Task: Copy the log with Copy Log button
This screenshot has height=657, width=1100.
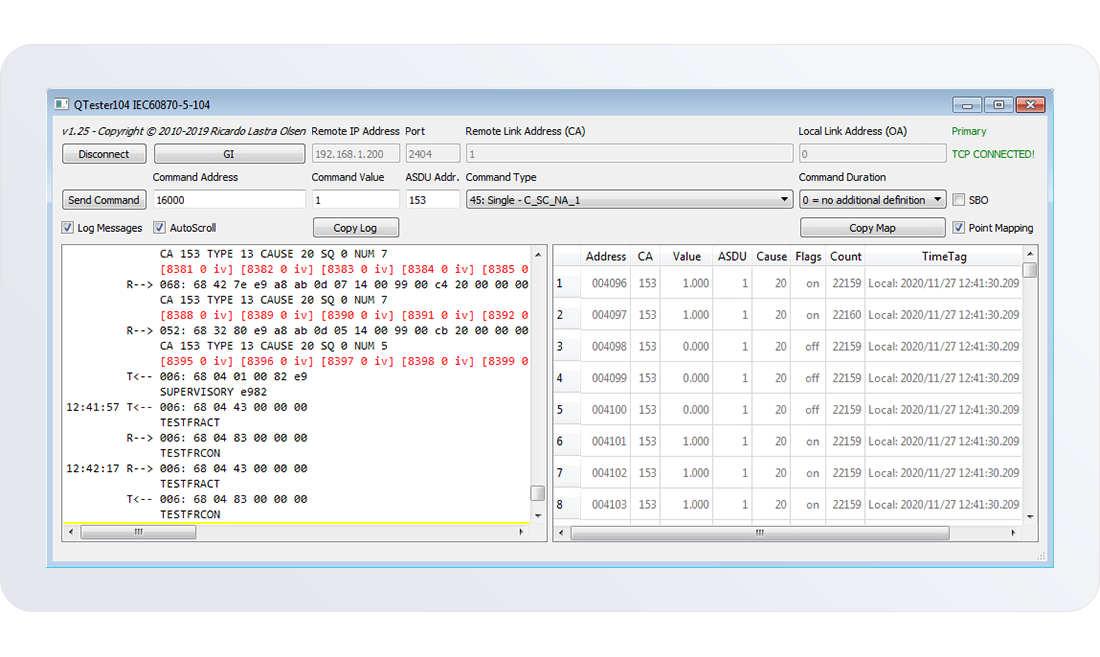Action: click(x=355, y=228)
